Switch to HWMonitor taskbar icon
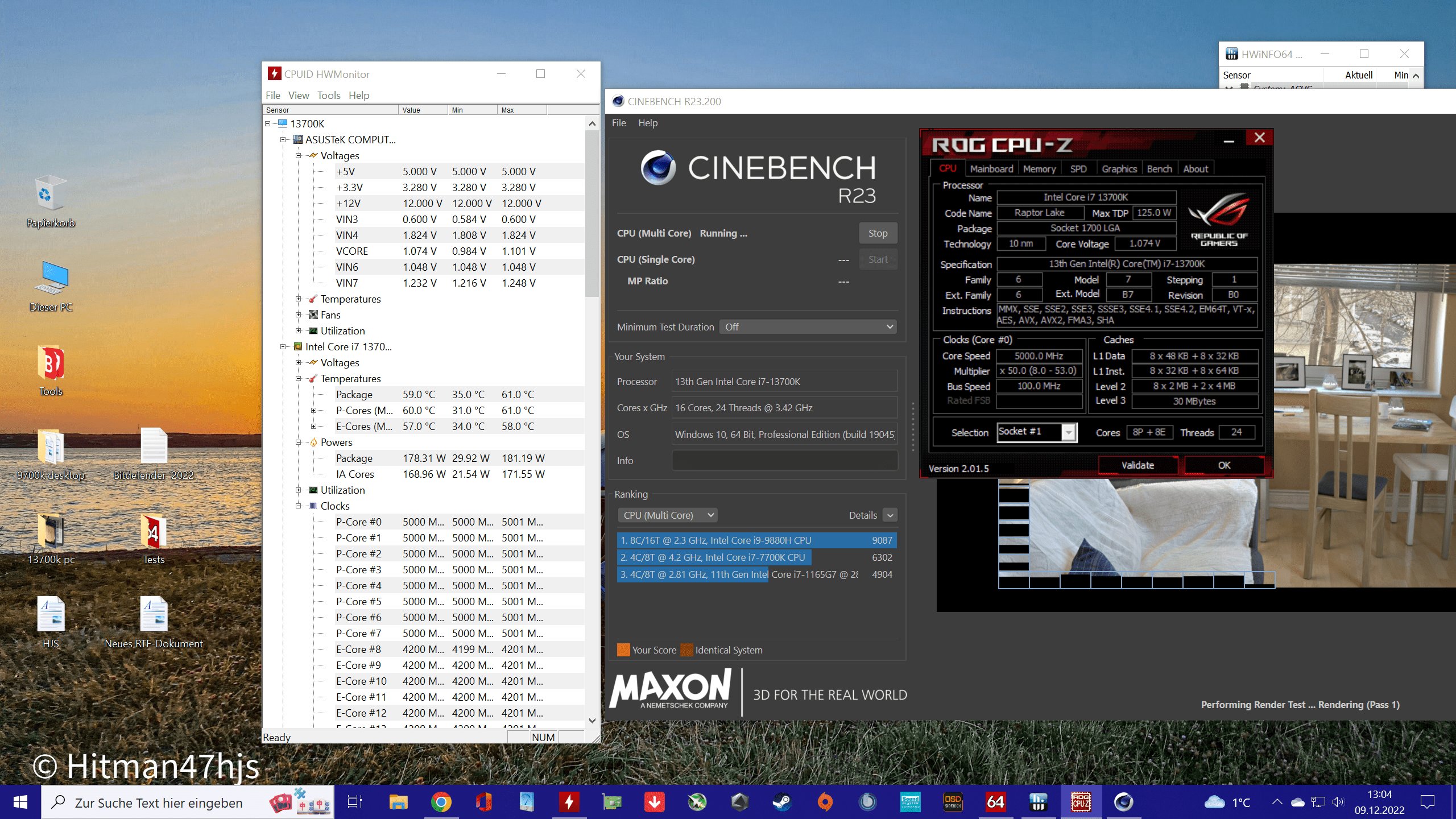Image resolution: width=1456 pixels, height=819 pixels. point(569,802)
